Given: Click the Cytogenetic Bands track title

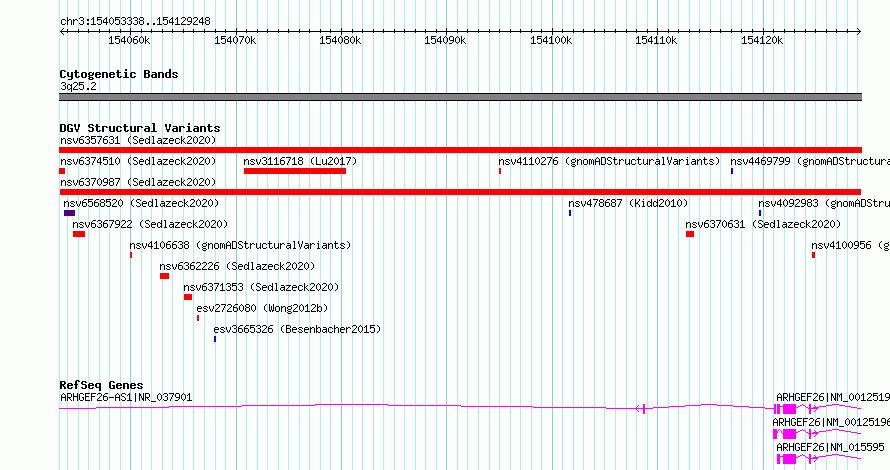Looking at the screenshot, I should (119, 74).
